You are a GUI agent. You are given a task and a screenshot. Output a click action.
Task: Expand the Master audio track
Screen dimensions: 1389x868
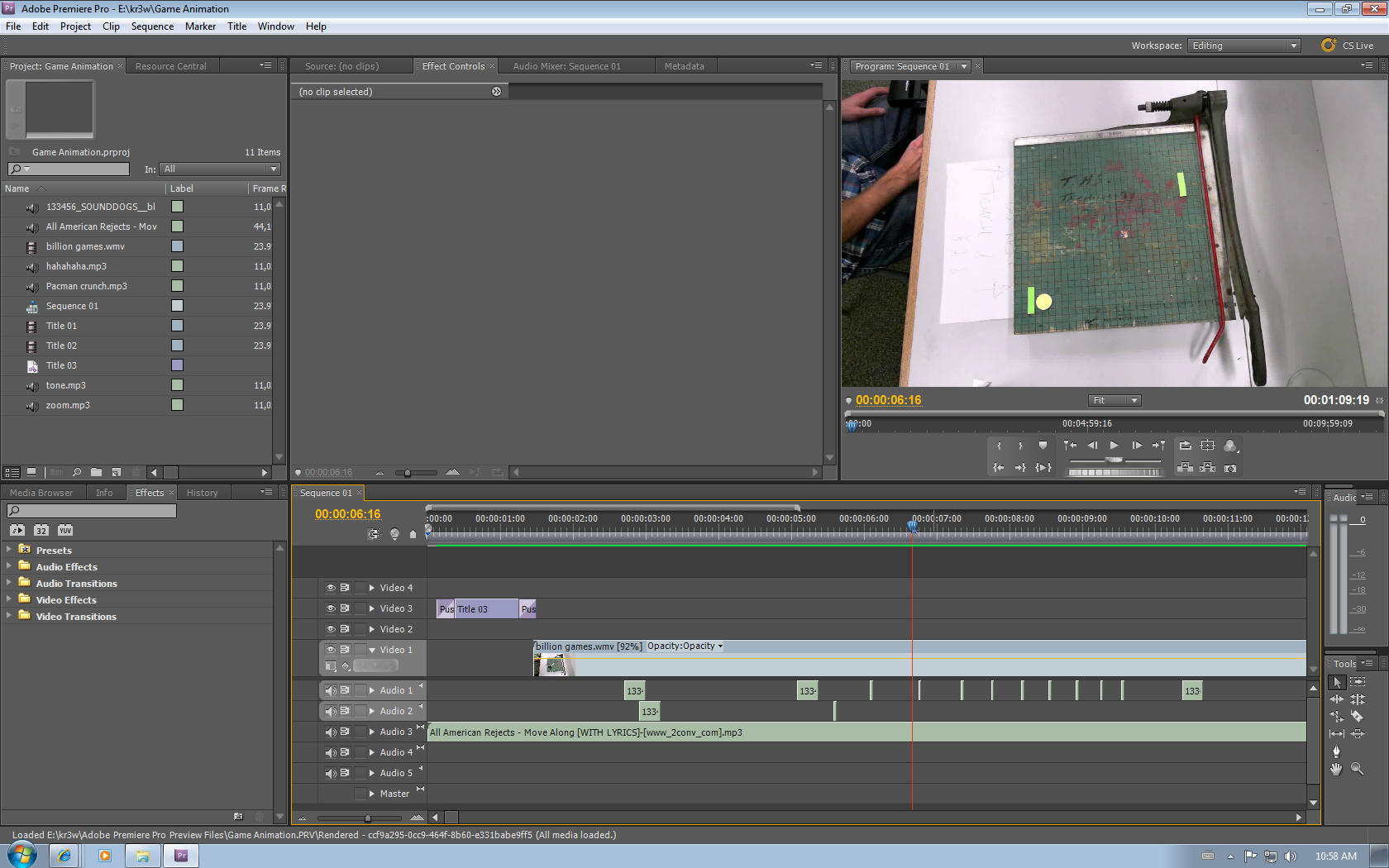(x=372, y=794)
